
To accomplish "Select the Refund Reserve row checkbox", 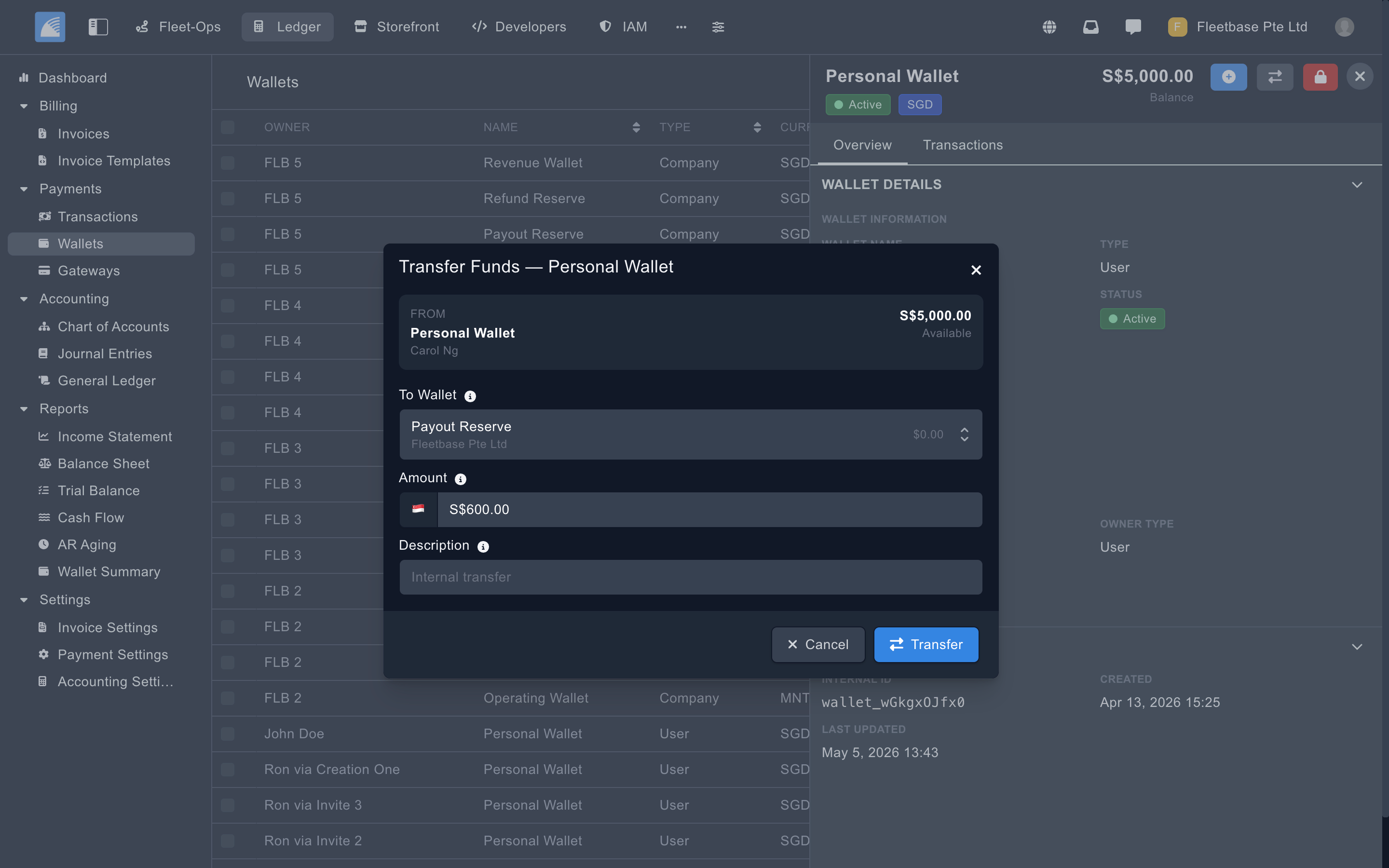I will 228,199.
